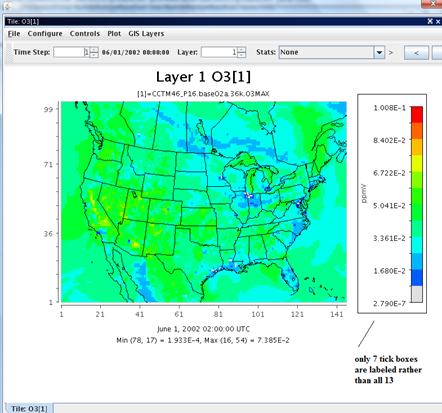
Task: Open the Configure menu
Action: pyautogui.click(x=45, y=34)
